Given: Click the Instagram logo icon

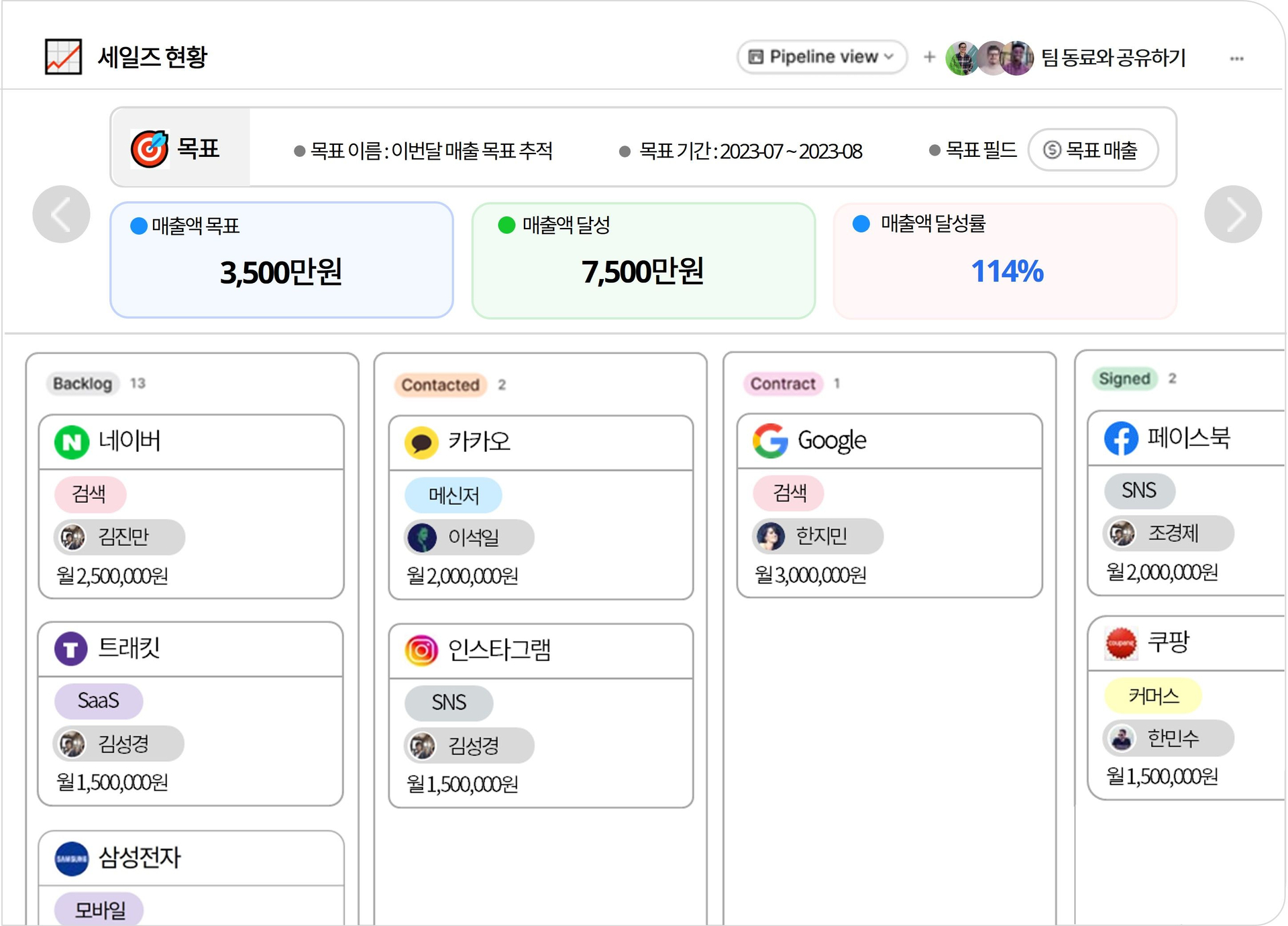Looking at the screenshot, I should click(421, 651).
